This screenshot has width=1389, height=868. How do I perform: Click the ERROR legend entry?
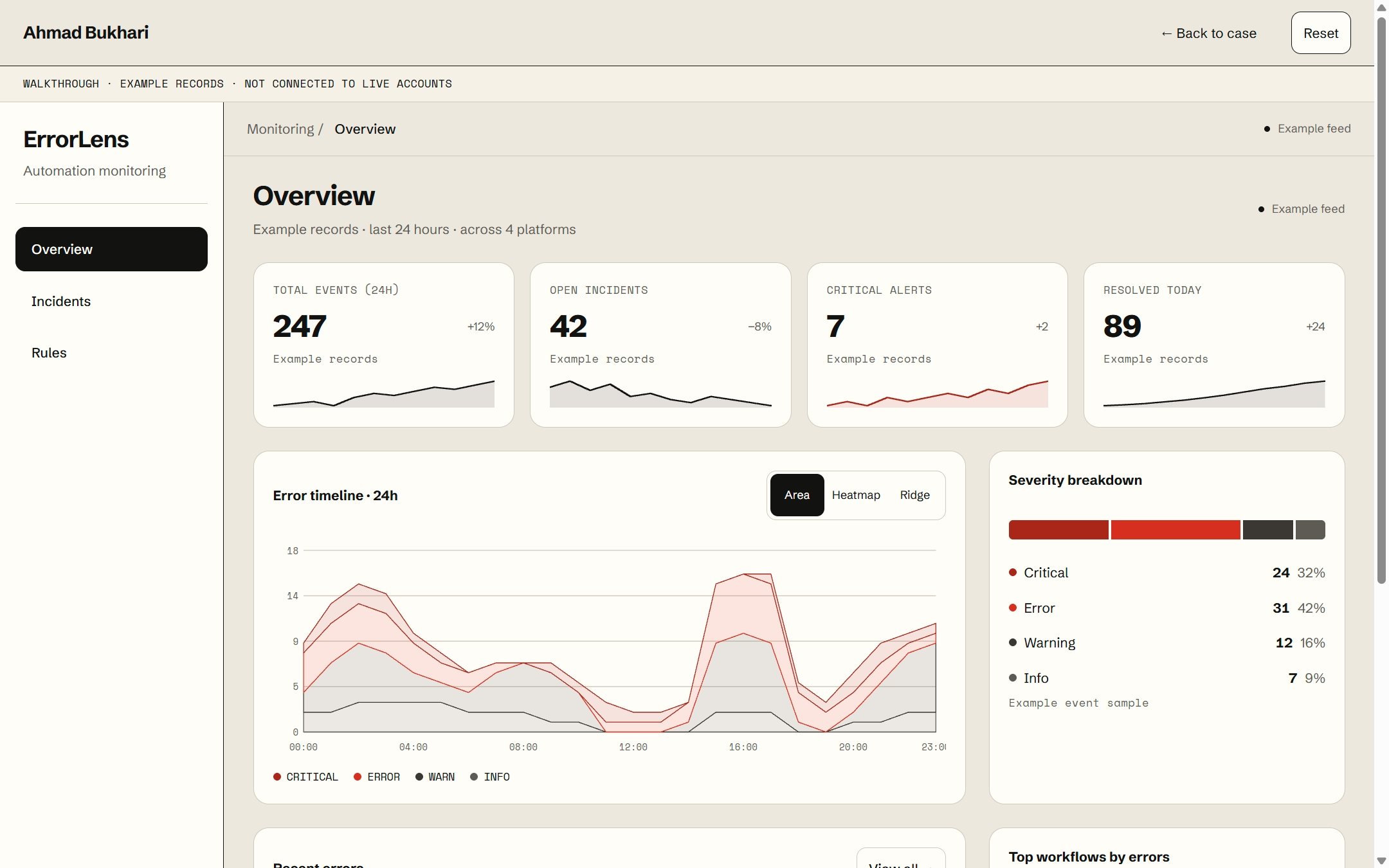click(377, 777)
